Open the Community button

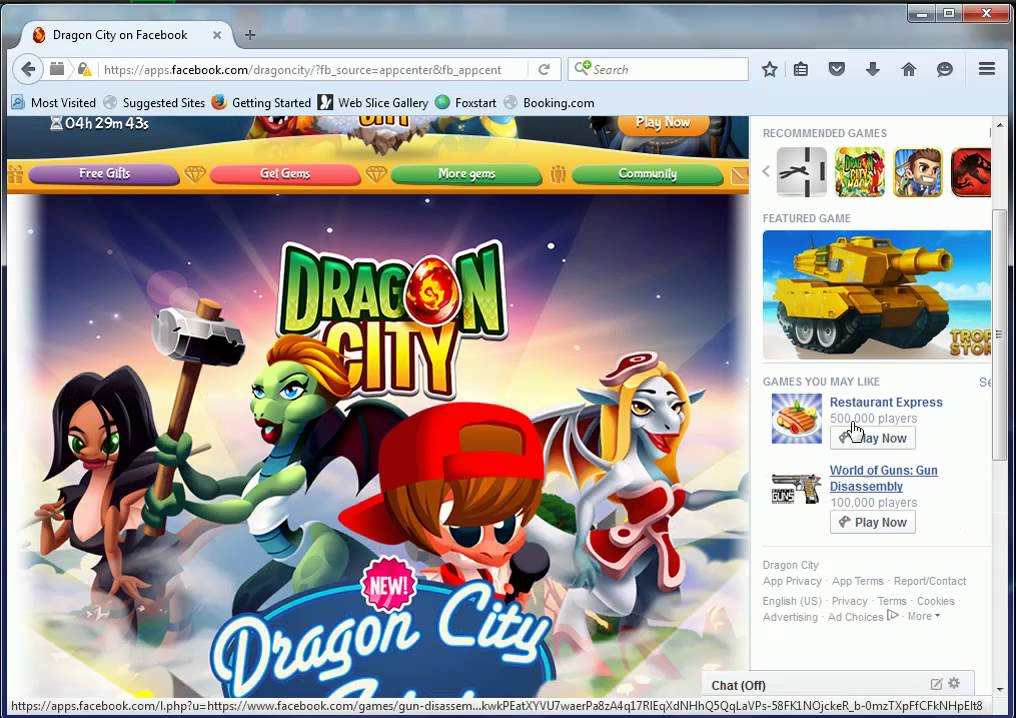coord(647,174)
